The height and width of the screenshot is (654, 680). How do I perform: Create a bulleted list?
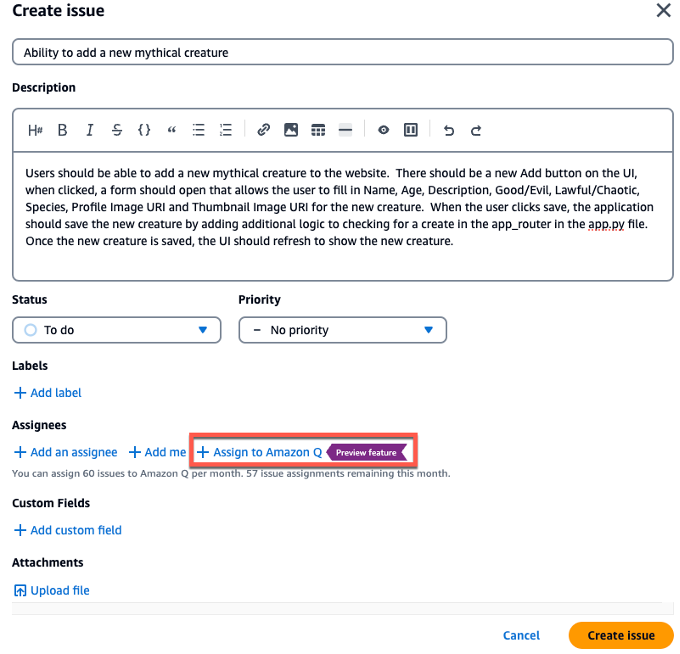199,130
